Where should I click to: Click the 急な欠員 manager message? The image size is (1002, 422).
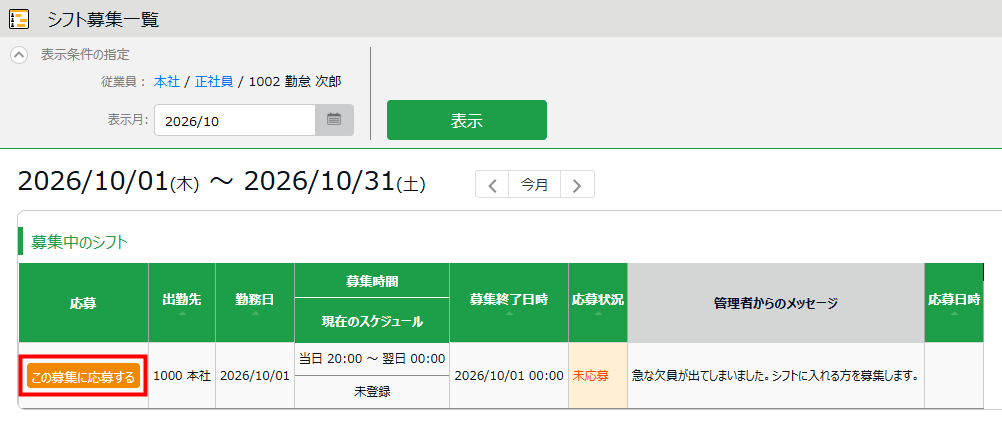pos(775,375)
